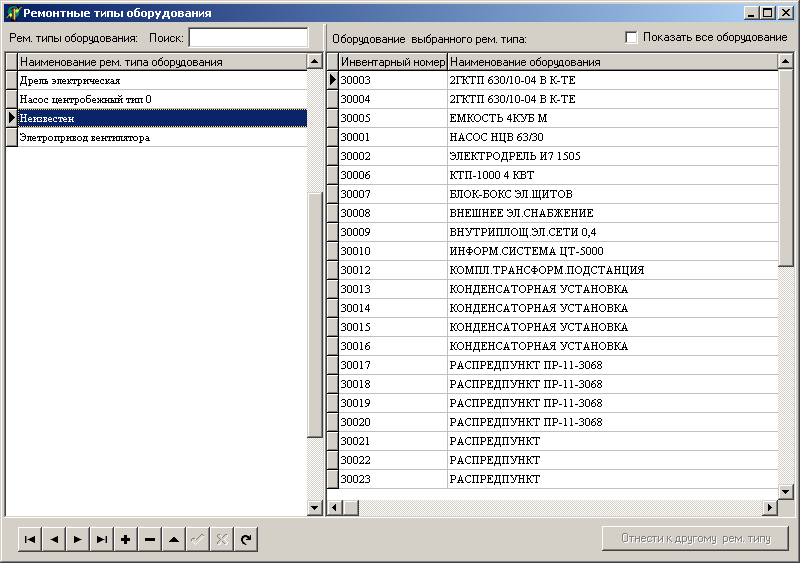Viewport: 800px width, 563px height.
Task: Select 'НАСОС НЦВ 63/30' equipment row
Action: click(558, 137)
